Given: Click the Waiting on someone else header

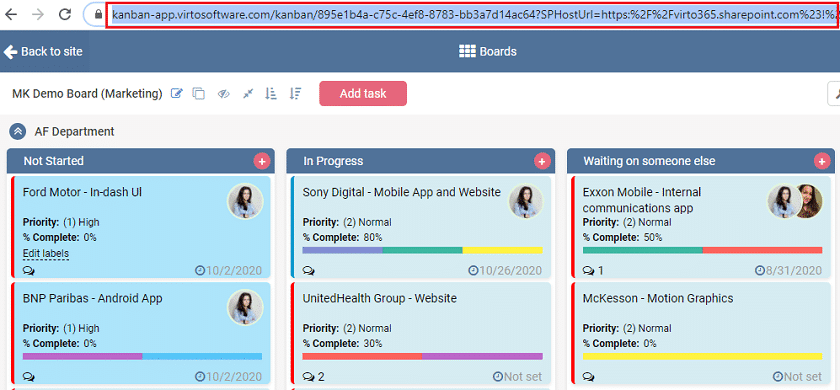Looking at the screenshot, I should (x=701, y=161).
